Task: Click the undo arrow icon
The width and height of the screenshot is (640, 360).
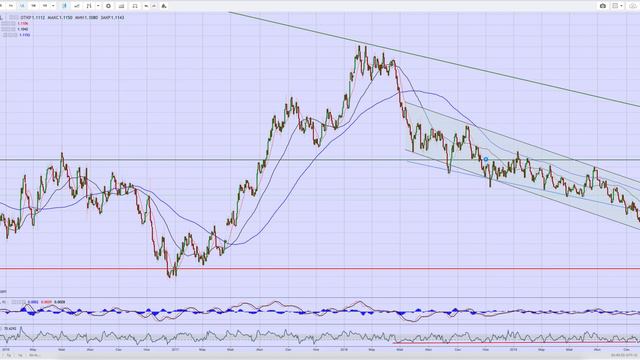Action: click(x=146, y=6)
